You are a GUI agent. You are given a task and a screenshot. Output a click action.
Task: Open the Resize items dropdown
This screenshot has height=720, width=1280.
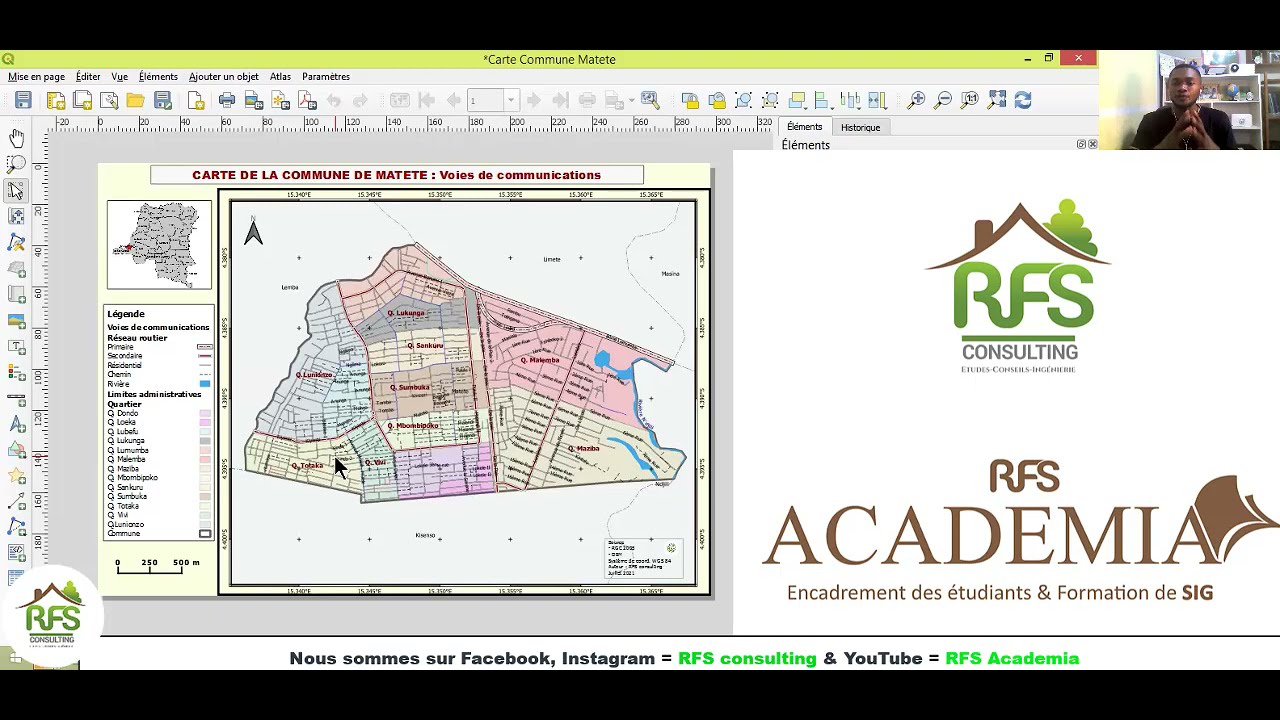pyautogui.click(x=877, y=100)
